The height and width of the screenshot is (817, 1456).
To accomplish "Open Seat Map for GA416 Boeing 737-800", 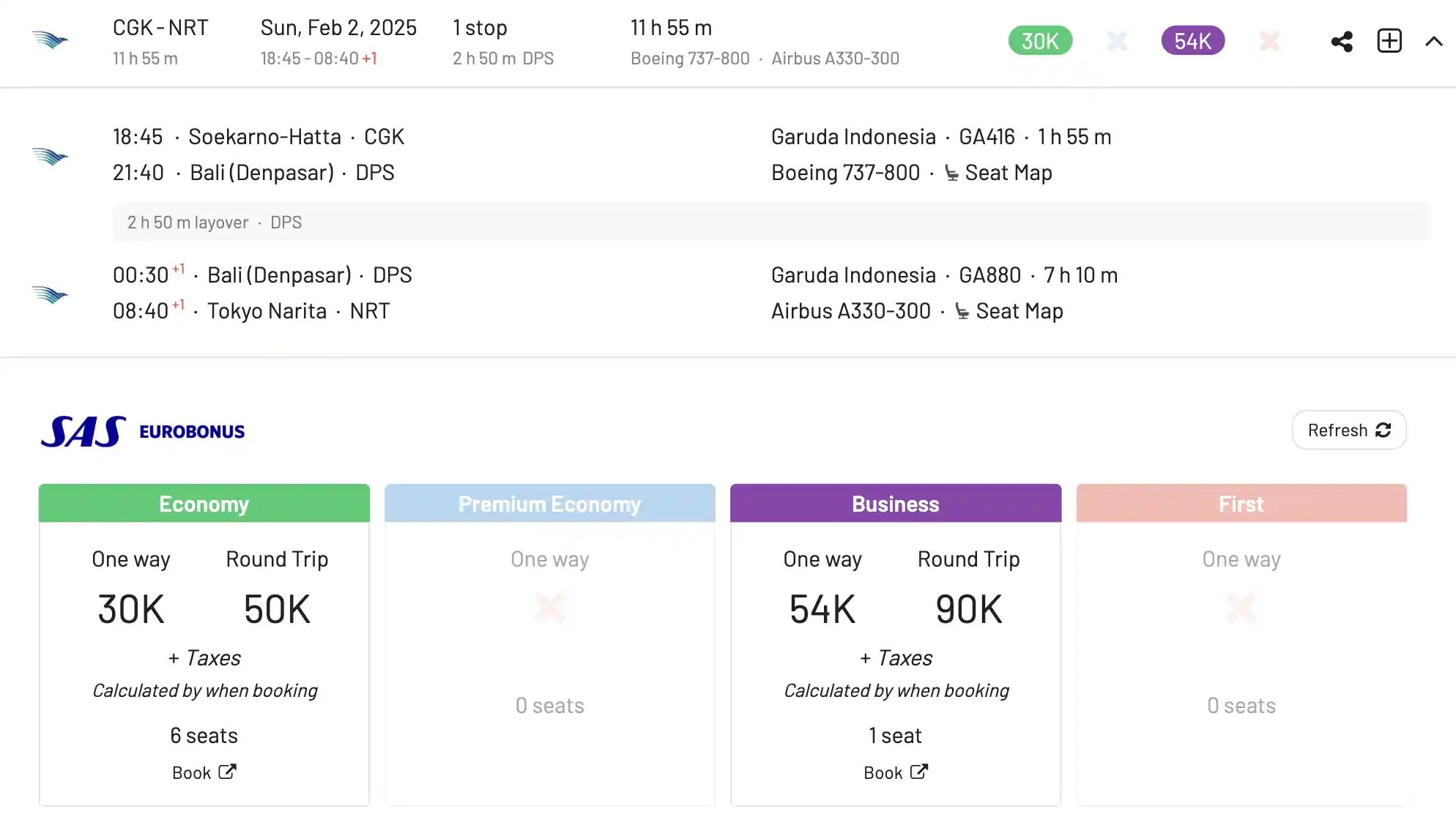I will pos(998,173).
